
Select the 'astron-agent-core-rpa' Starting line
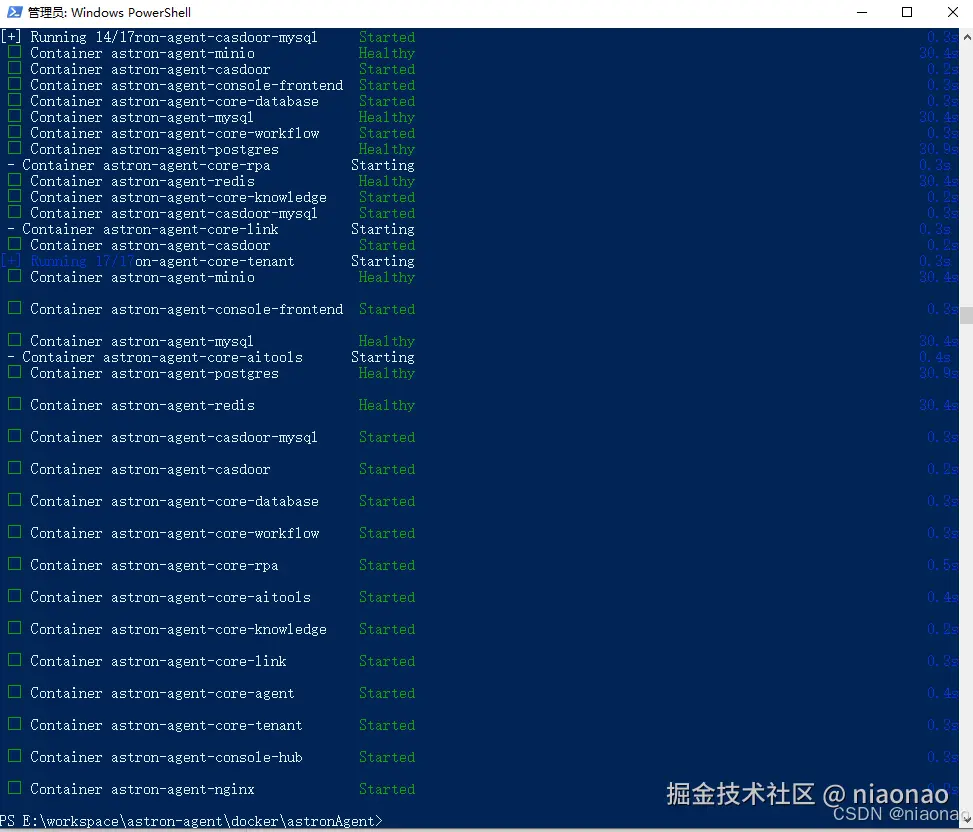210,165
